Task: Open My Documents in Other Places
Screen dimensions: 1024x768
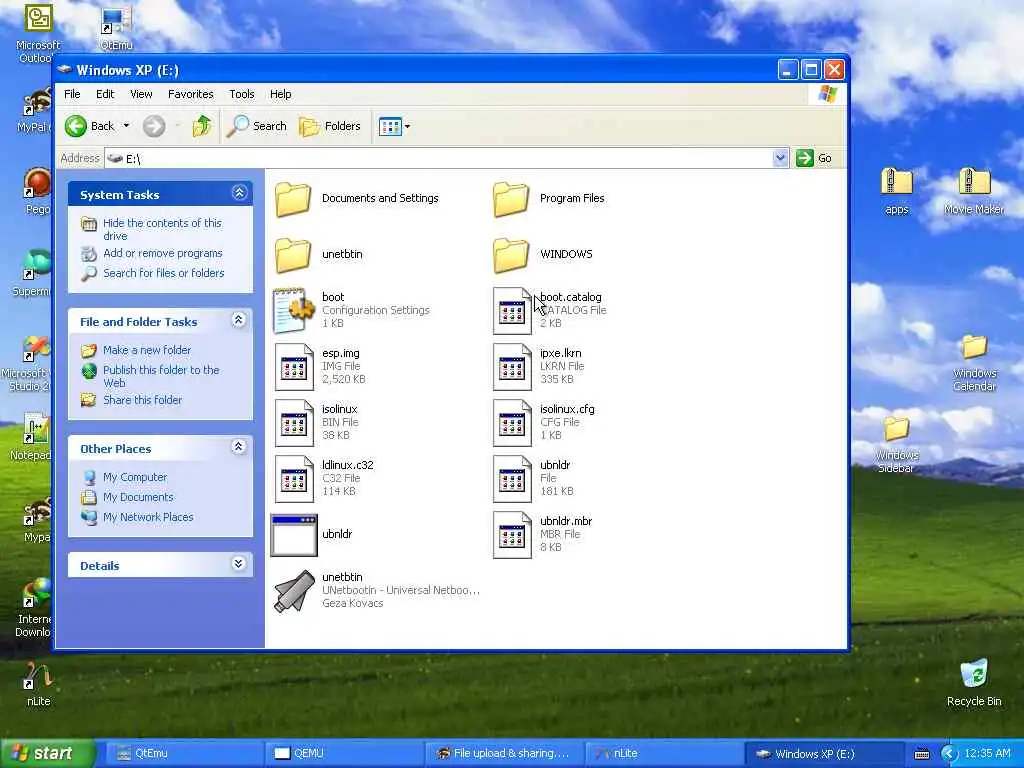Action: (138, 497)
